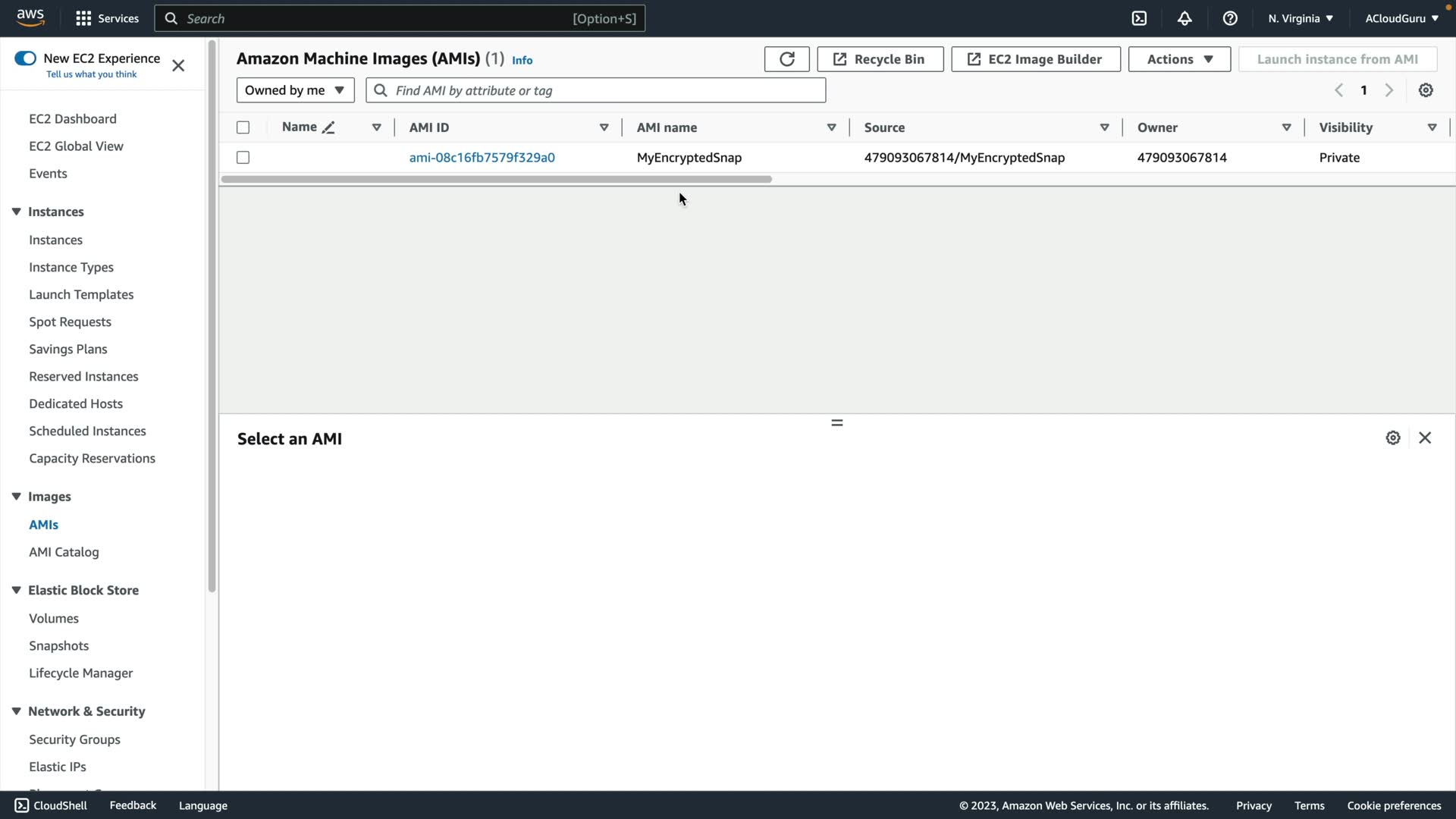Click the detail panel settings gear

[x=1393, y=438]
